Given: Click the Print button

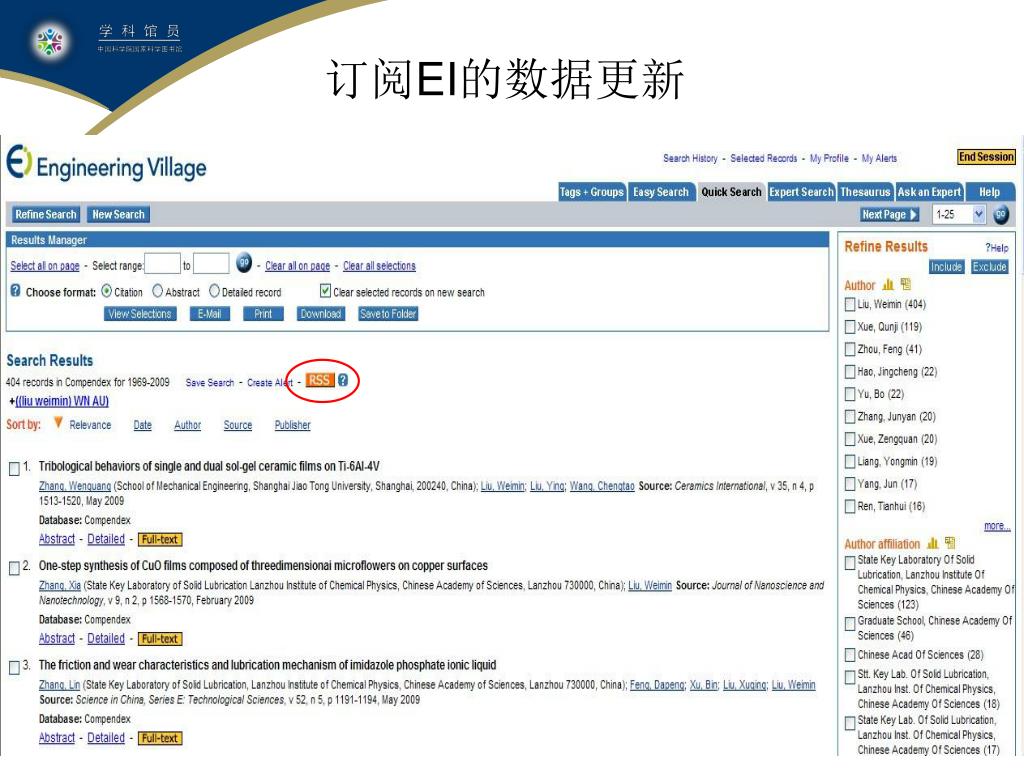Looking at the screenshot, I should point(263,314).
